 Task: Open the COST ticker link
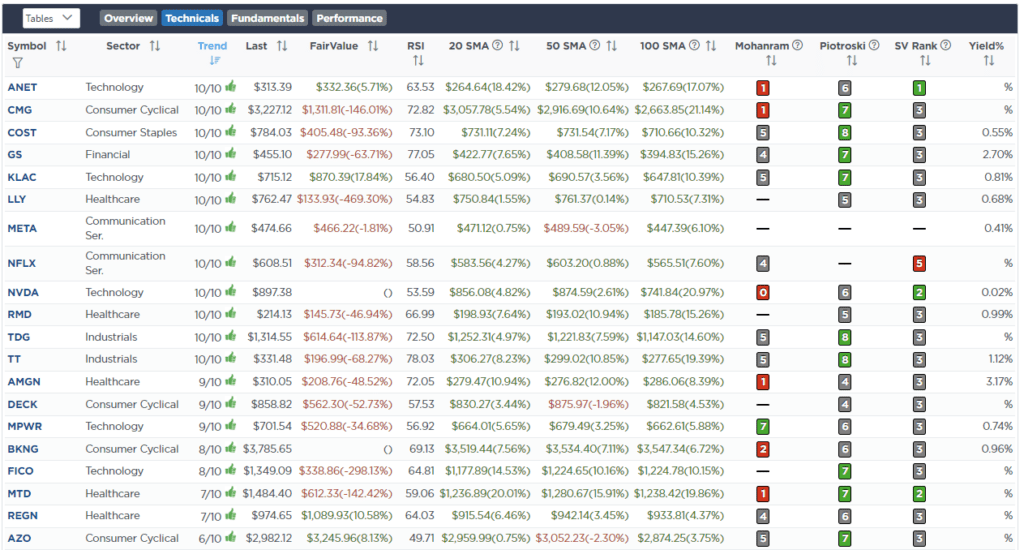[x=22, y=132]
